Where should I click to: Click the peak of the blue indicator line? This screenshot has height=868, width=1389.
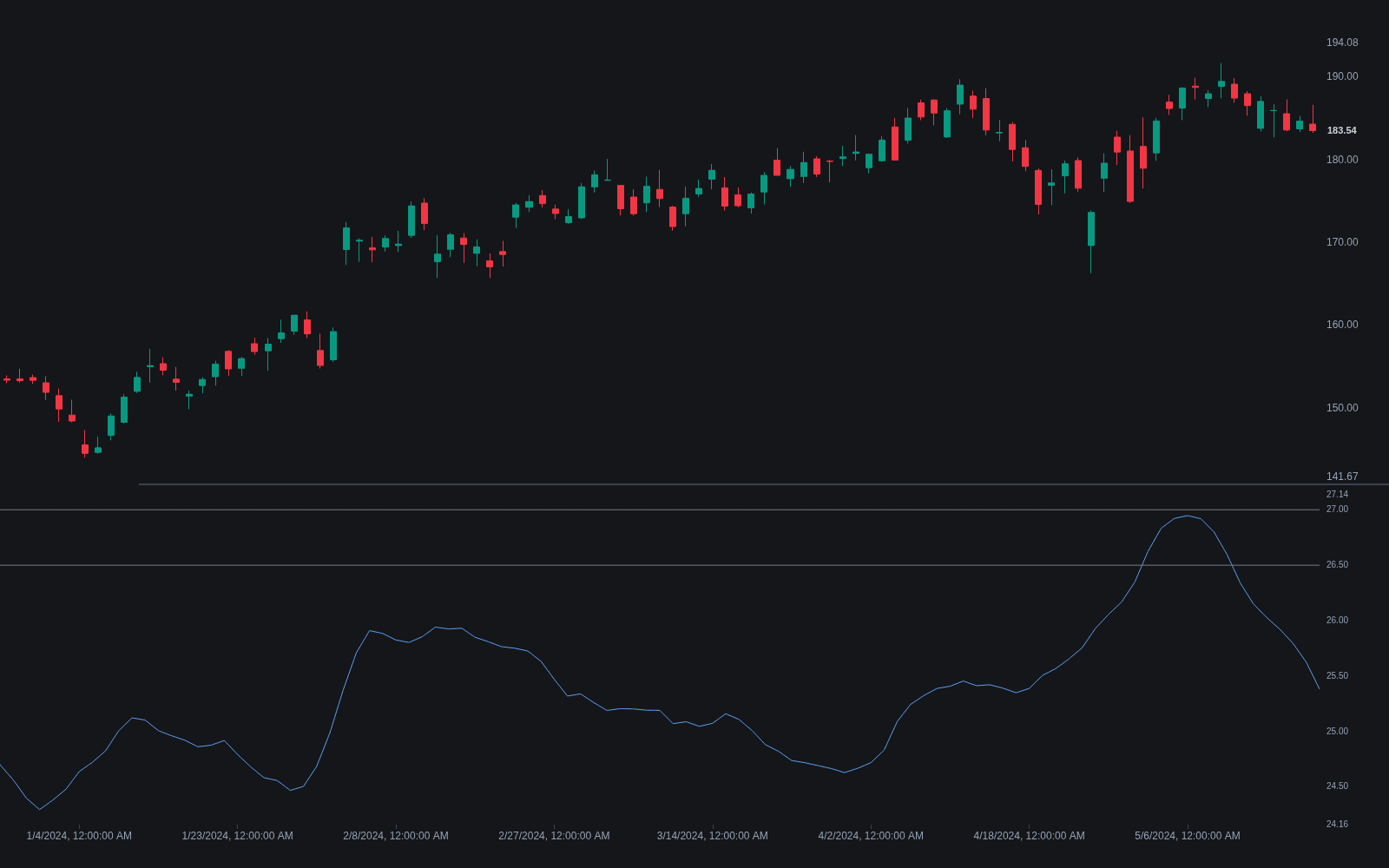coord(1188,516)
